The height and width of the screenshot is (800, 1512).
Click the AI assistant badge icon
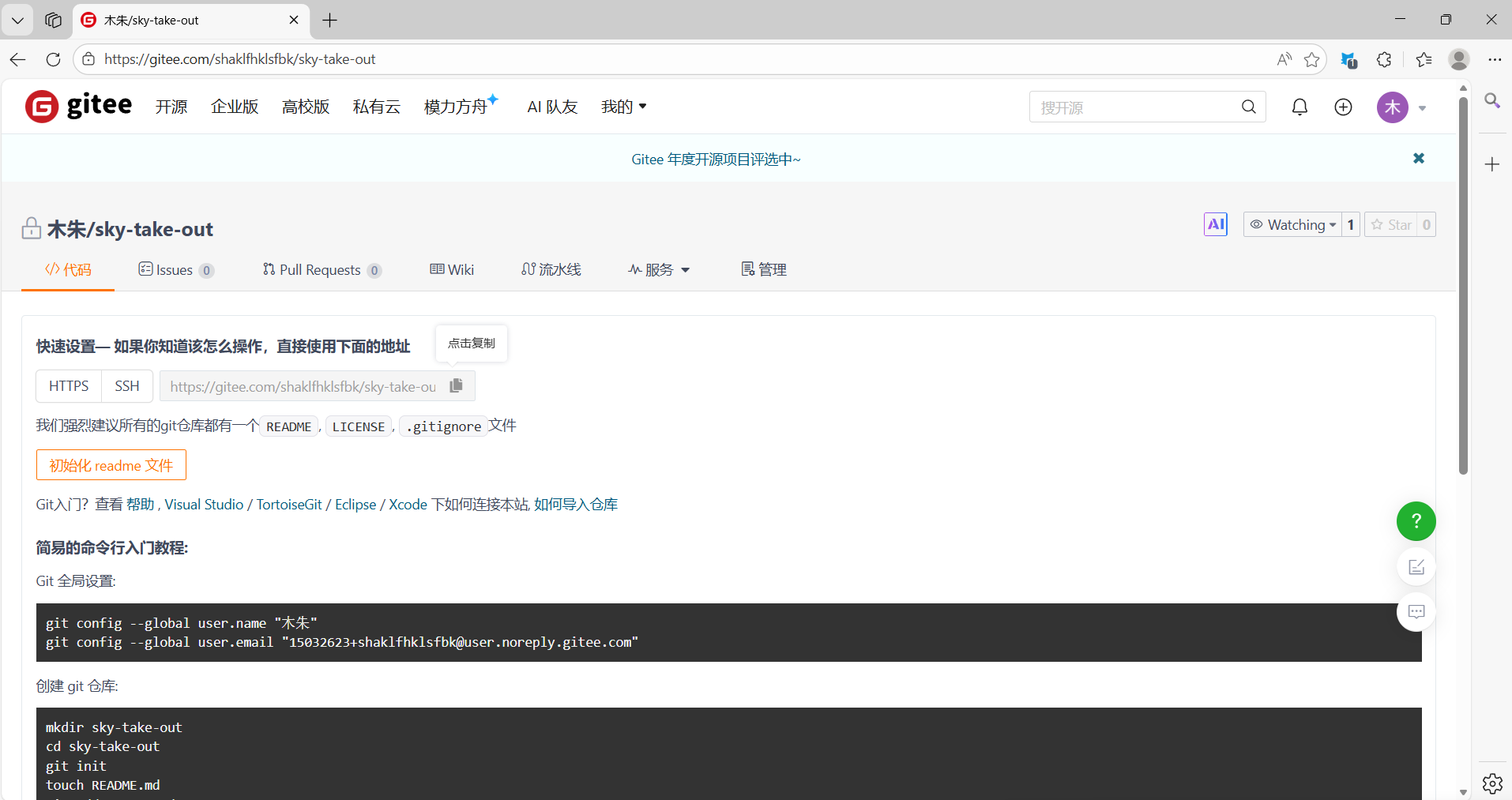point(1215,224)
